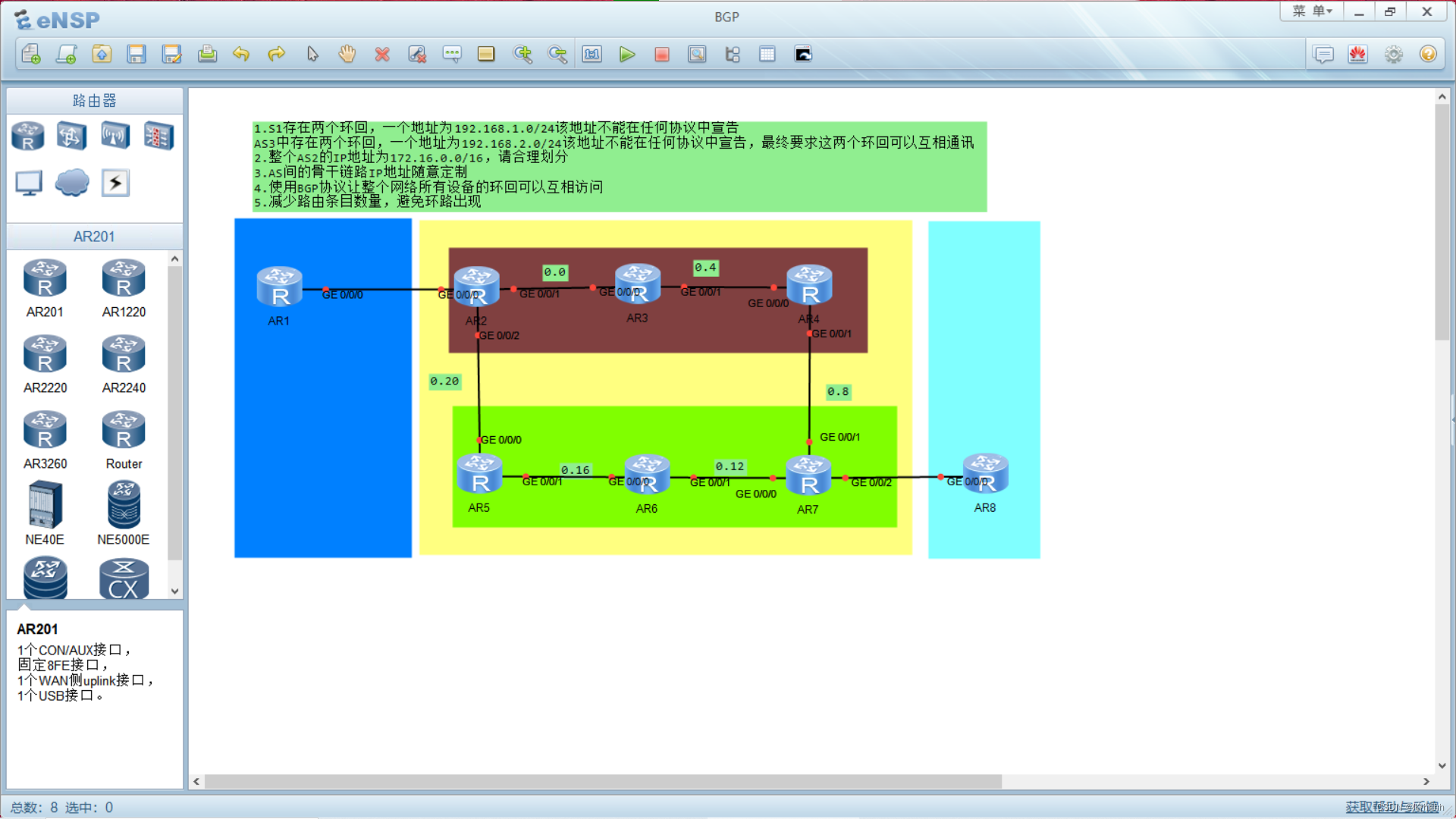Click the Zoom In magnifier icon
This screenshot has width=1456, height=819.
522,54
